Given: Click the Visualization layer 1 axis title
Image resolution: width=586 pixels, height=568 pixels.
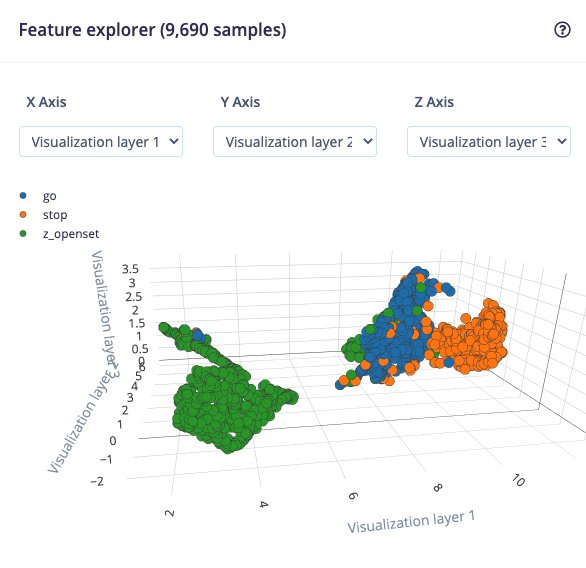Looking at the screenshot, I should pos(411,522).
